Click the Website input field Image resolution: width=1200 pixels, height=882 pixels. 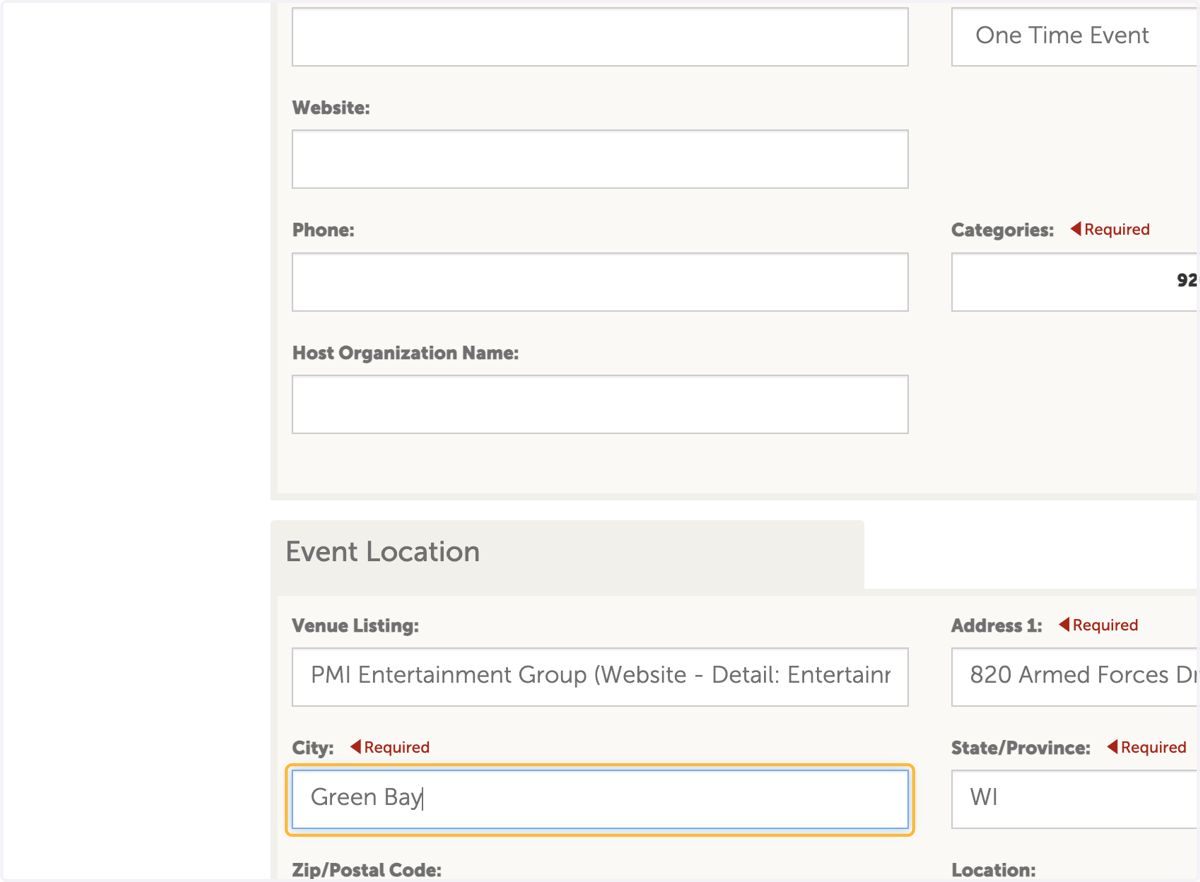(x=600, y=159)
